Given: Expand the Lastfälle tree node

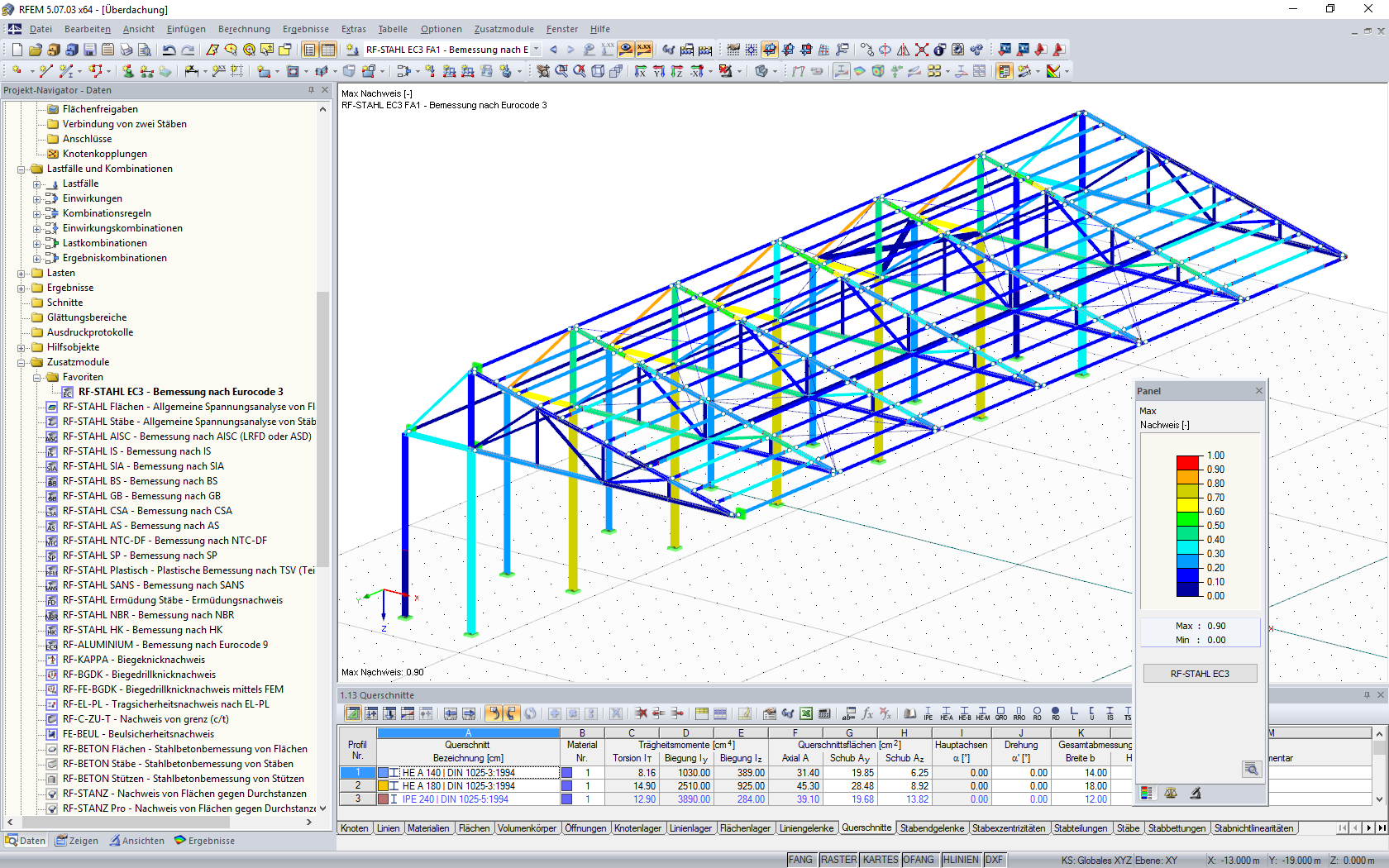Looking at the screenshot, I should [x=36, y=184].
